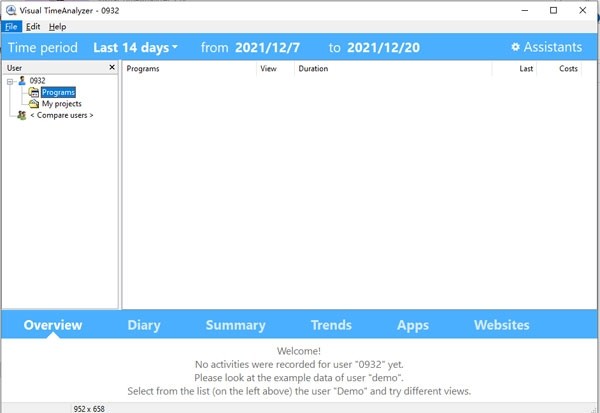Open the Help menu

[x=57, y=27]
